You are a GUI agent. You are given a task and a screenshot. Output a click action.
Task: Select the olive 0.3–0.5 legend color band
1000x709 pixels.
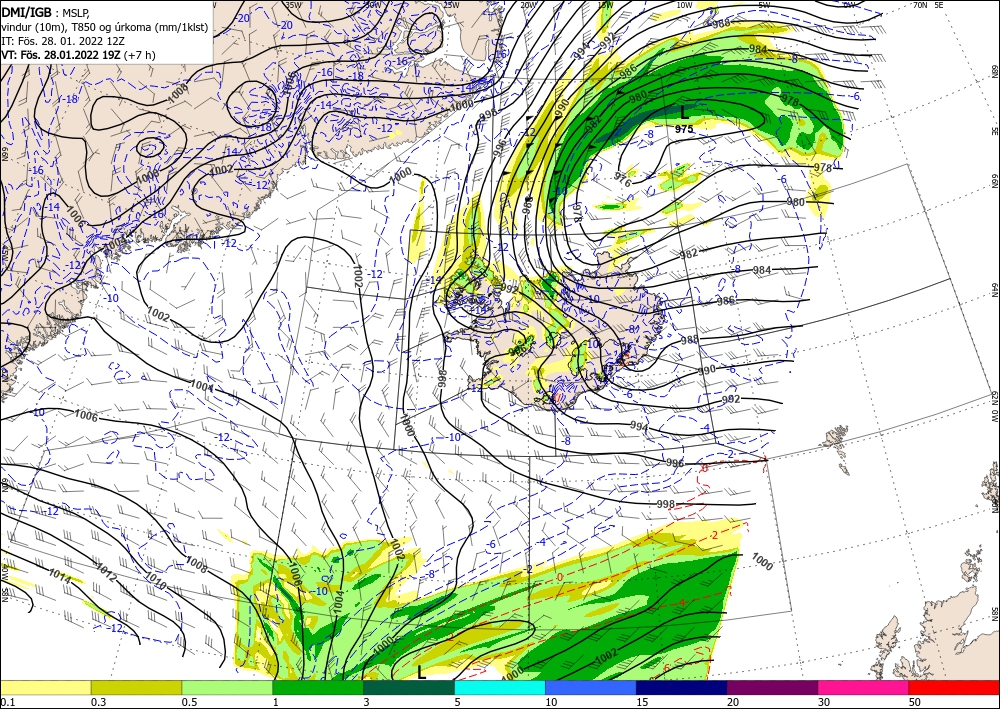136,687
